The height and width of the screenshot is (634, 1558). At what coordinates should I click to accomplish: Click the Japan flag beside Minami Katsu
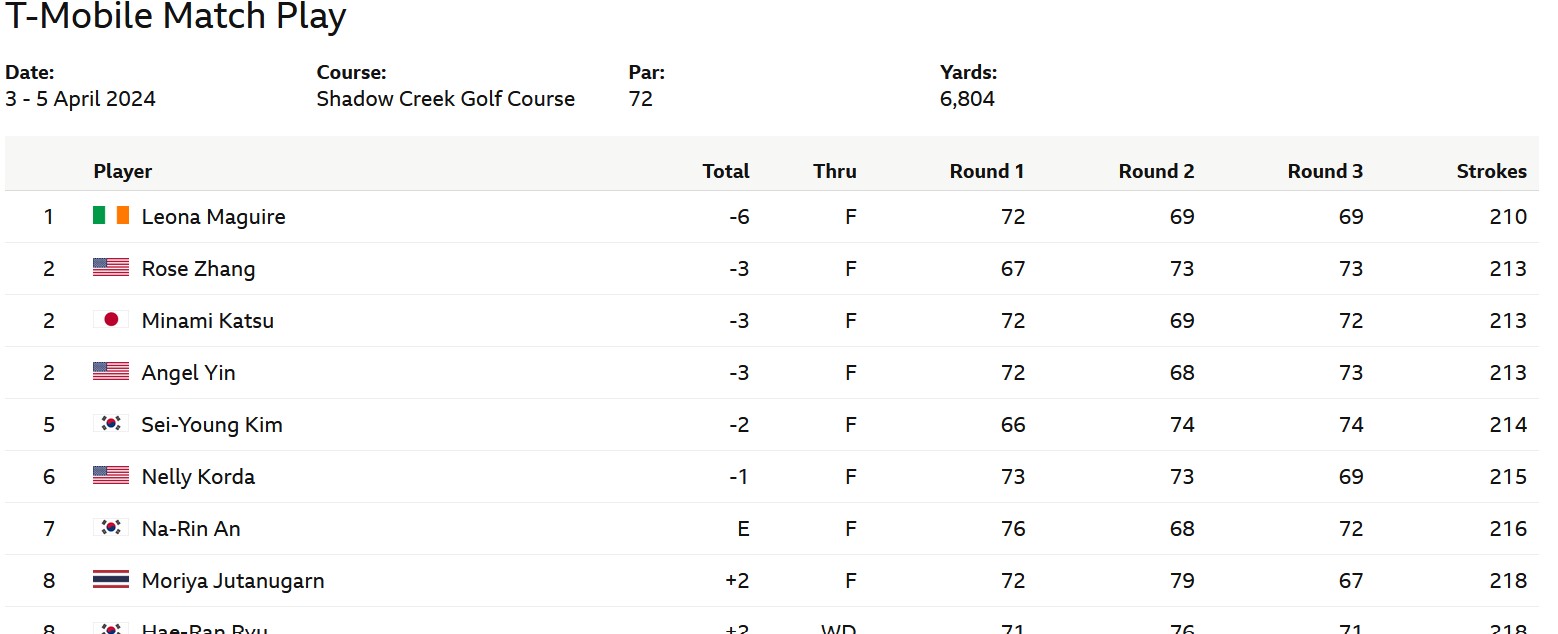(111, 320)
